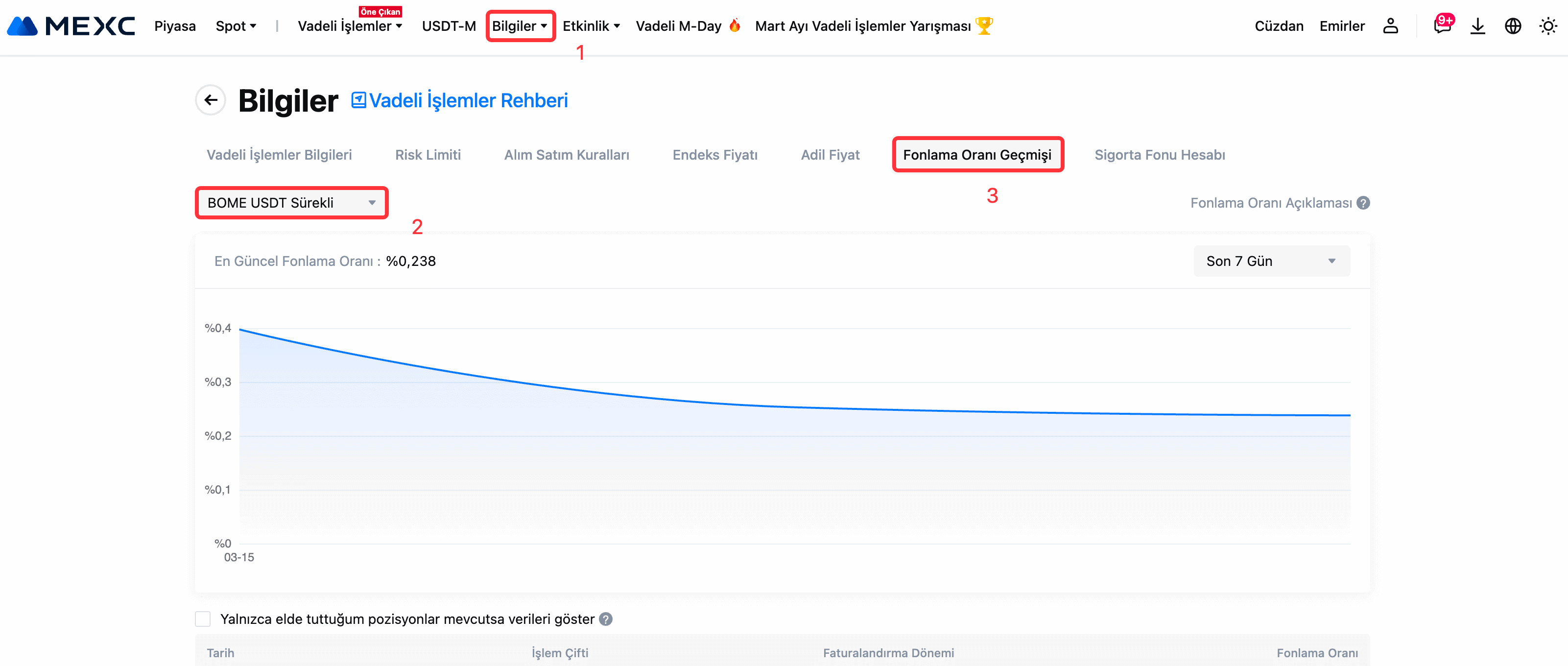Image resolution: width=1568 pixels, height=666 pixels.
Task: Enable only held positions data checkbox
Action: (203, 619)
